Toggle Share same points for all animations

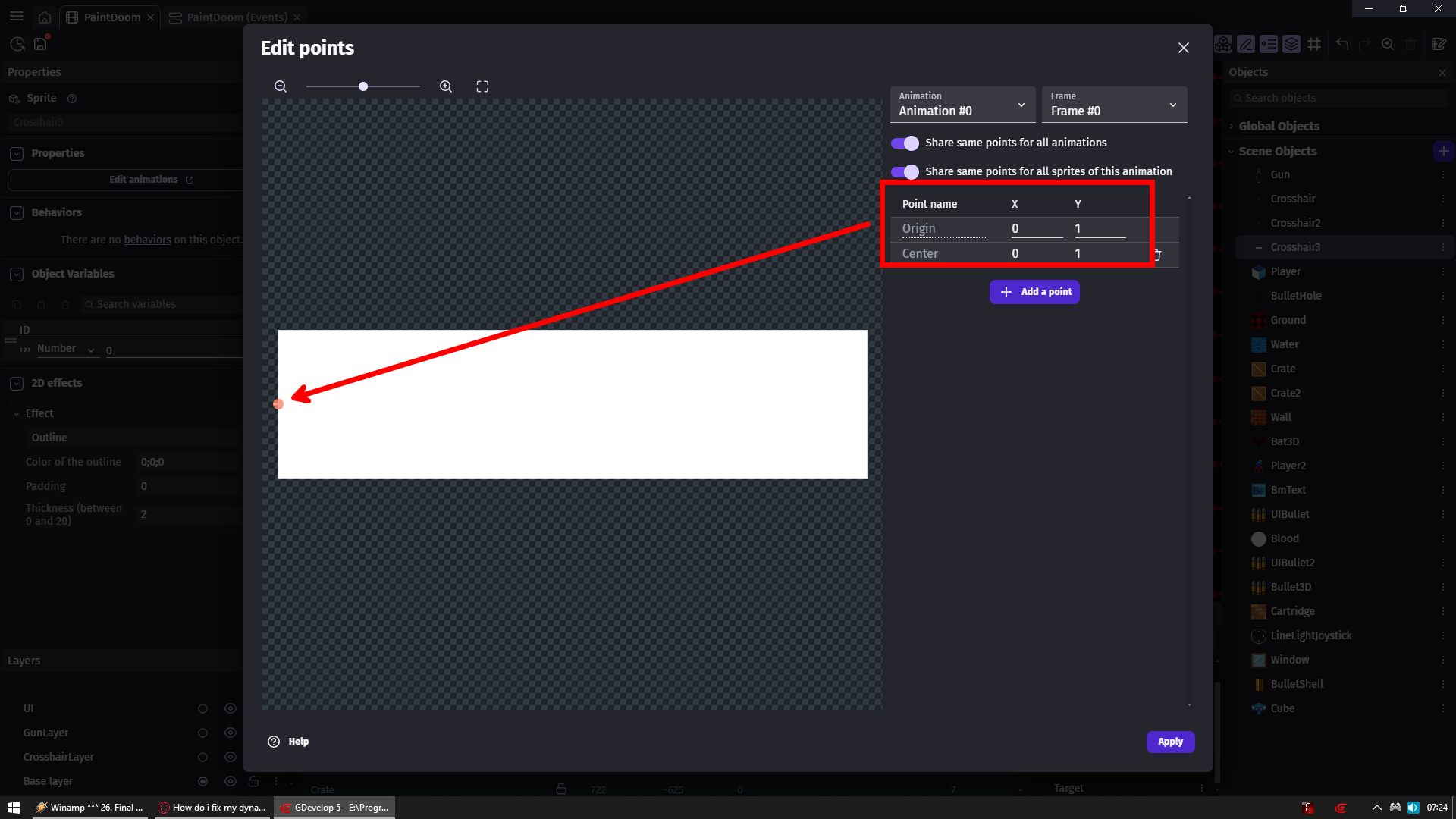[905, 143]
